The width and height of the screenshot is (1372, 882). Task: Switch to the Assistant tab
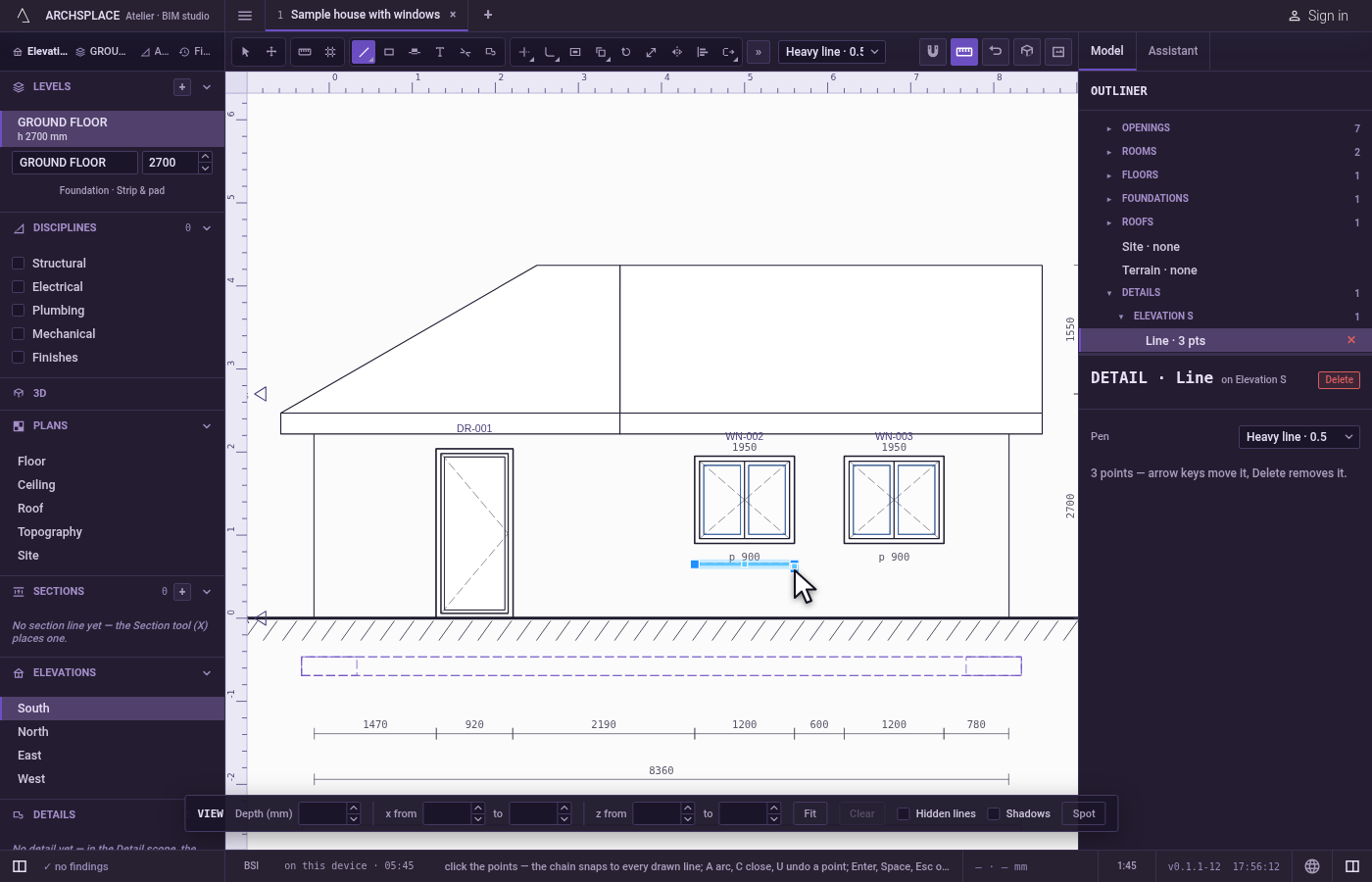pos(1173,51)
